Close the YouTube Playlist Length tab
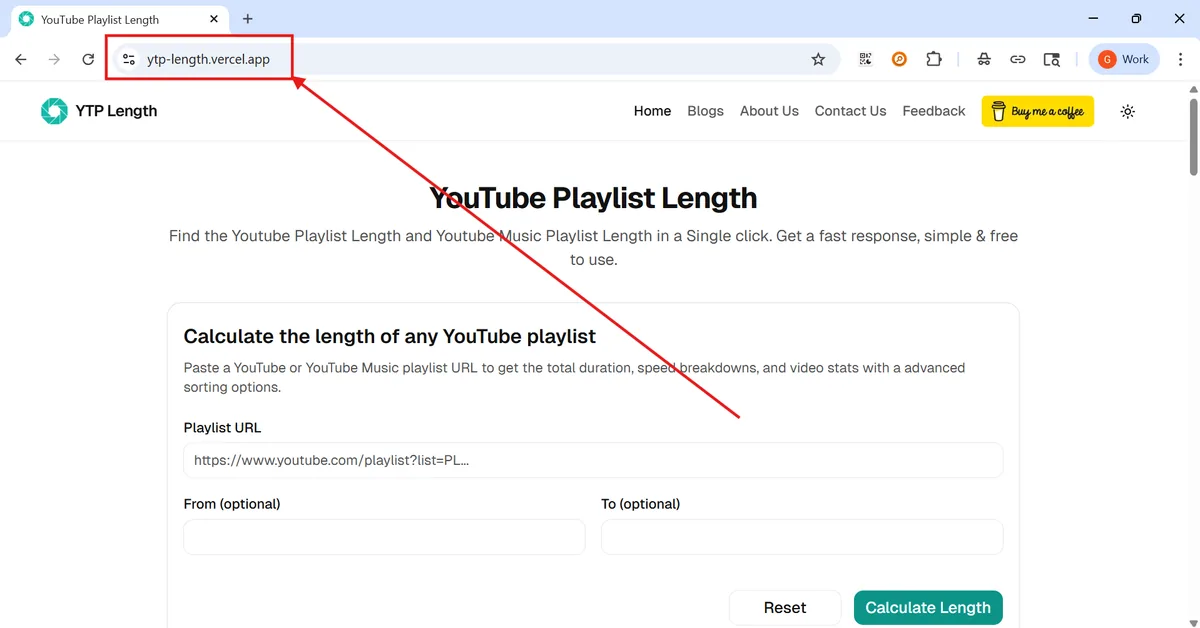 click(x=214, y=19)
